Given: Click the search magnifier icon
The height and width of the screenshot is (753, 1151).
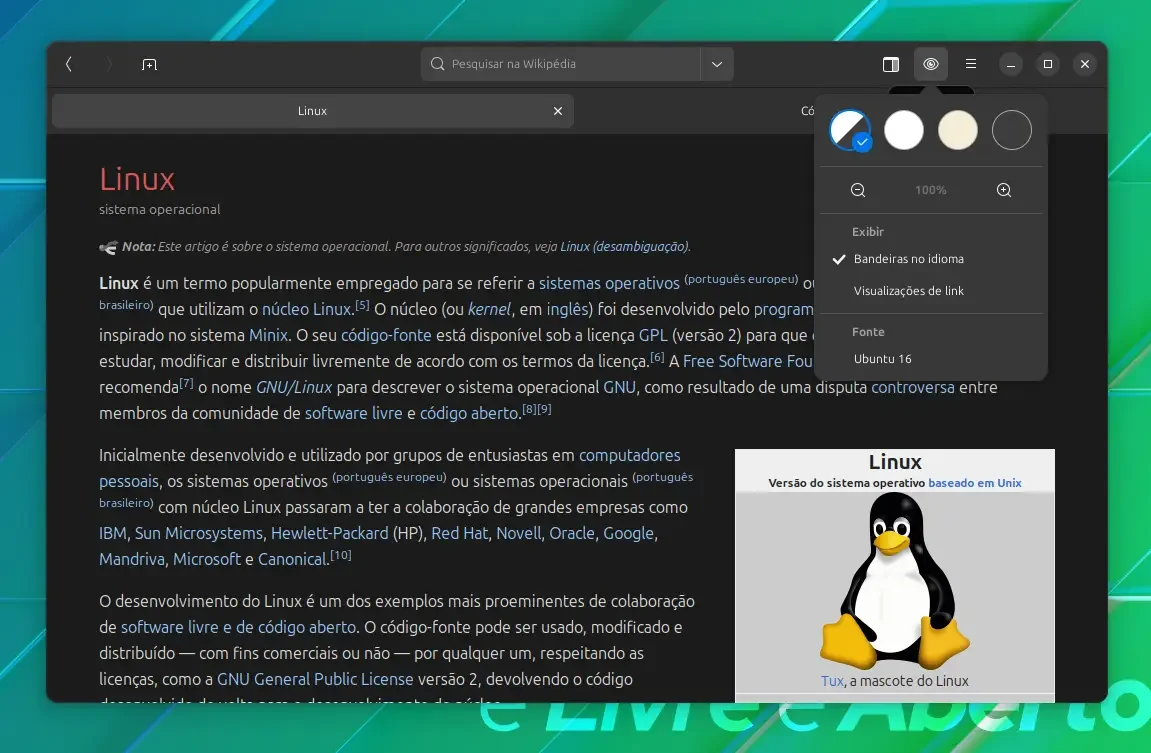Looking at the screenshot, I should (x=437, y=64).
